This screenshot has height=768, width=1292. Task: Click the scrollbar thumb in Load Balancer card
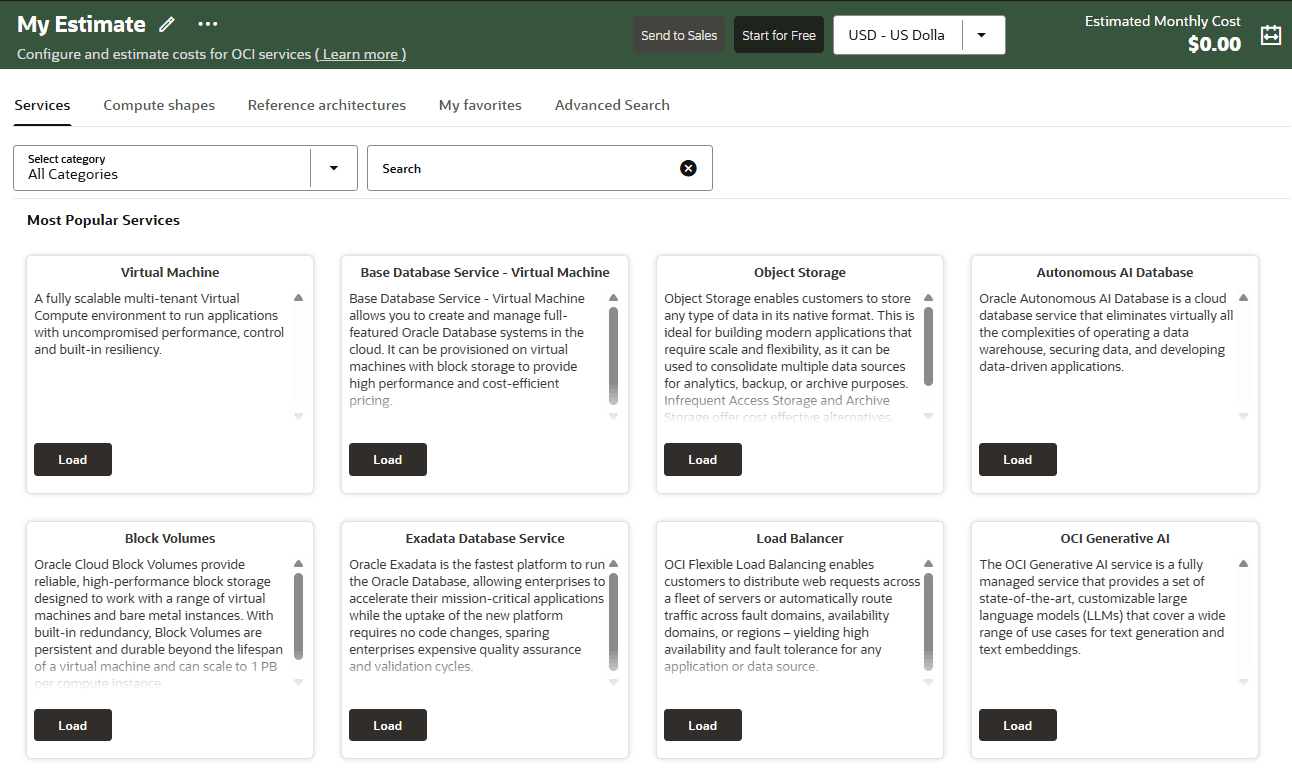[x=928, y=622]
